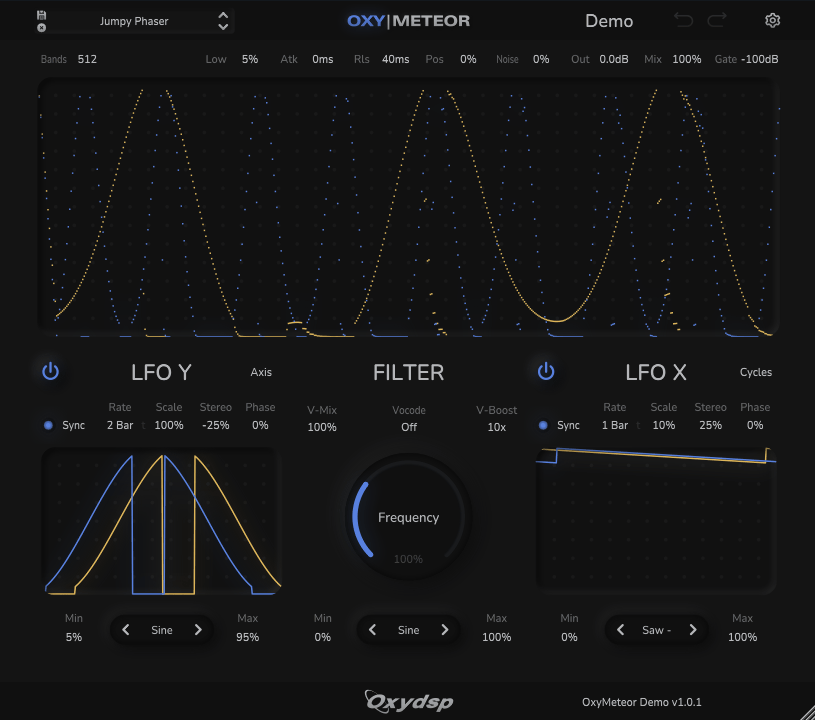Click the save preset floppy icon

[42, 15]
